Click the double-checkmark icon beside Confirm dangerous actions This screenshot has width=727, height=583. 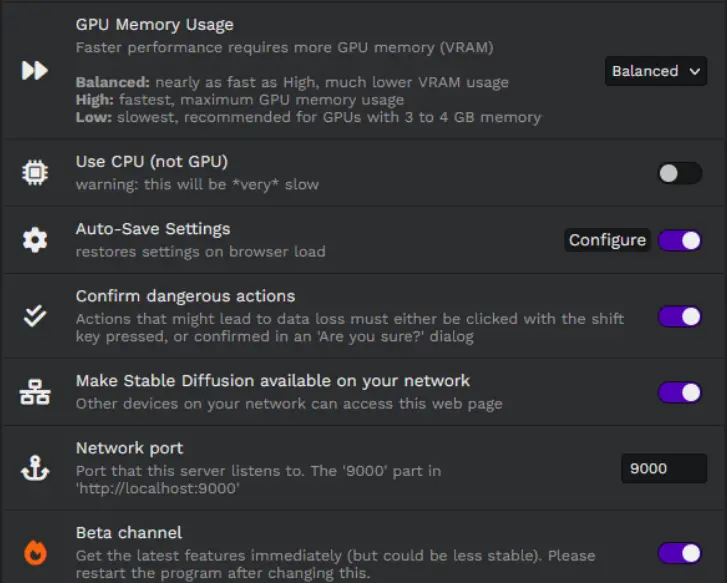pyautogui.click(x=35, y=316)
